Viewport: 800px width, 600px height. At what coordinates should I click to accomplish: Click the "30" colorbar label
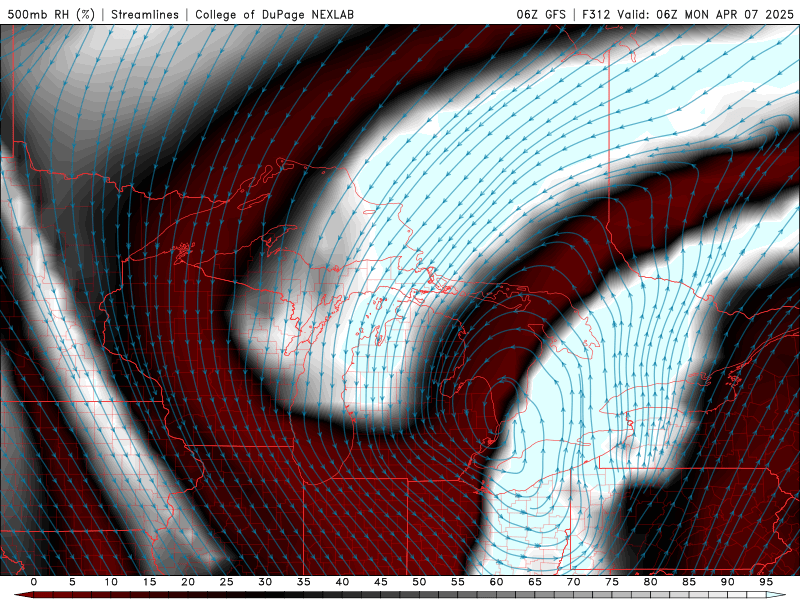[265, 582]
